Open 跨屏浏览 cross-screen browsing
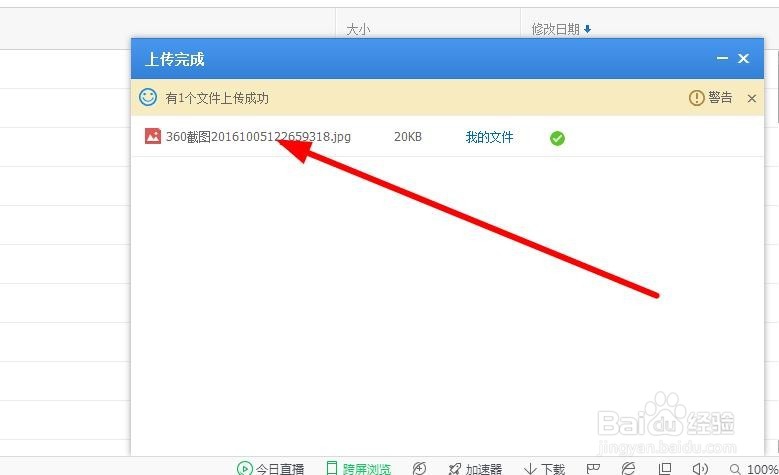Screen dimensions: 779x475 point(359,469)
